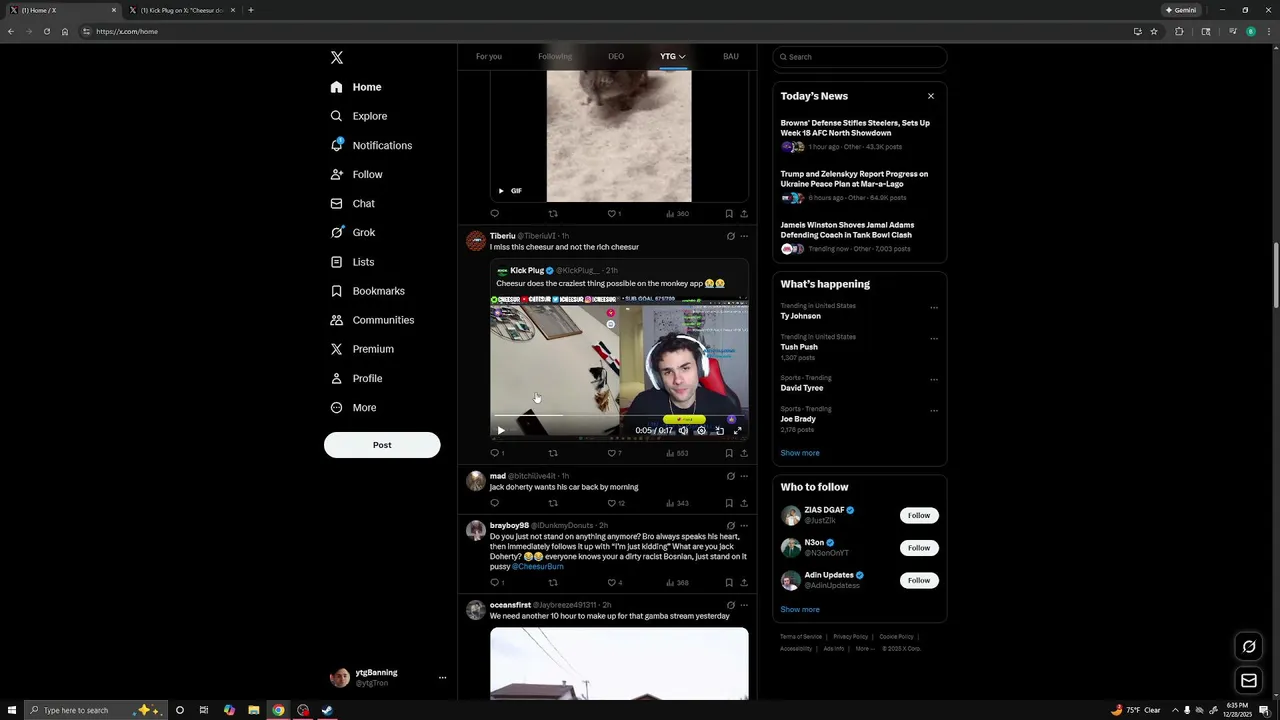Reply to Tiberiu's post
This screenshot has height=720, width=1280.
[x=494, y=453]
